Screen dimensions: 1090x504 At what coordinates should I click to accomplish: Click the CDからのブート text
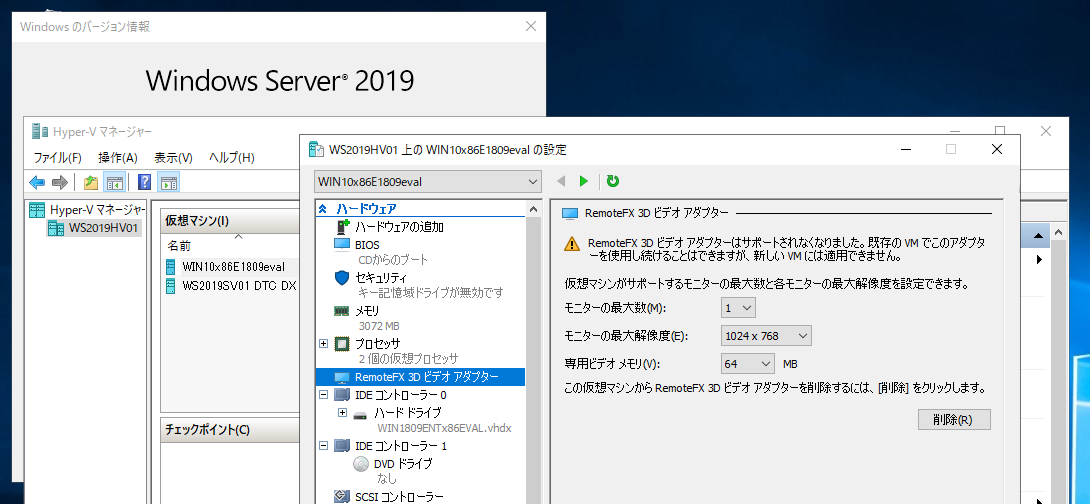click(393, 260)
